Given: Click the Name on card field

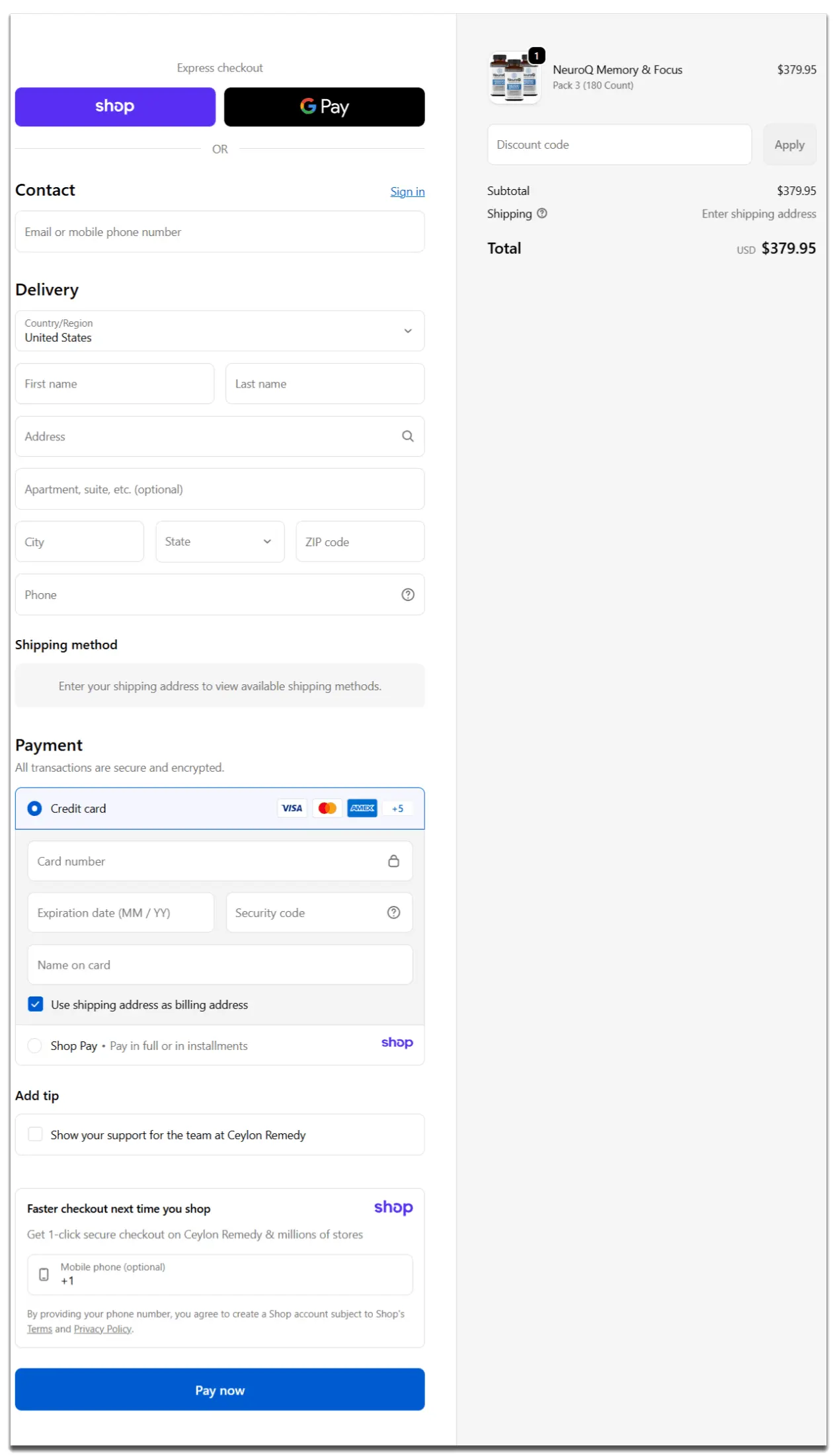Looking at the screenshot, I should coord(219,965).
